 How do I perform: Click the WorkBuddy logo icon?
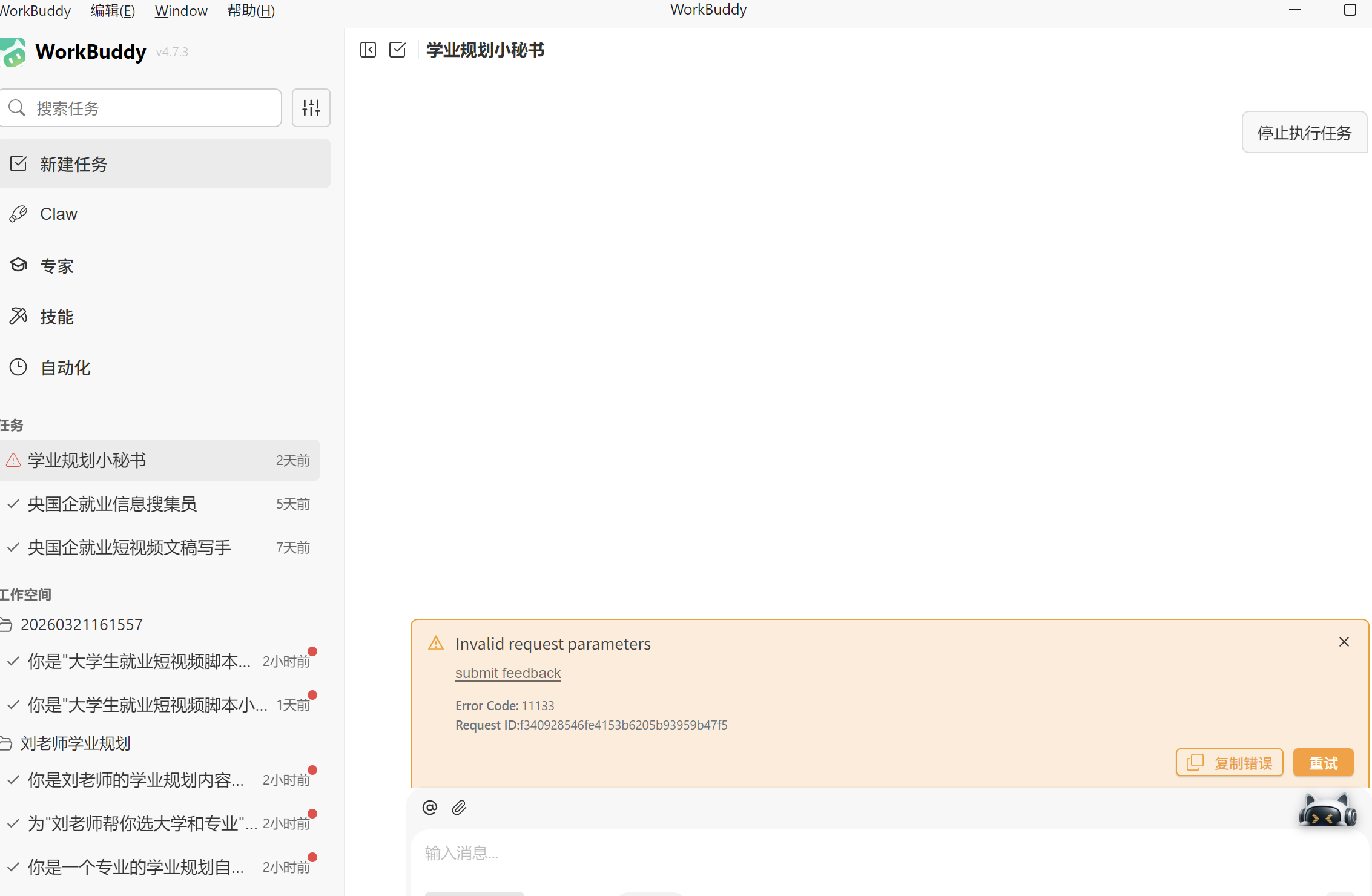[13, 52]
